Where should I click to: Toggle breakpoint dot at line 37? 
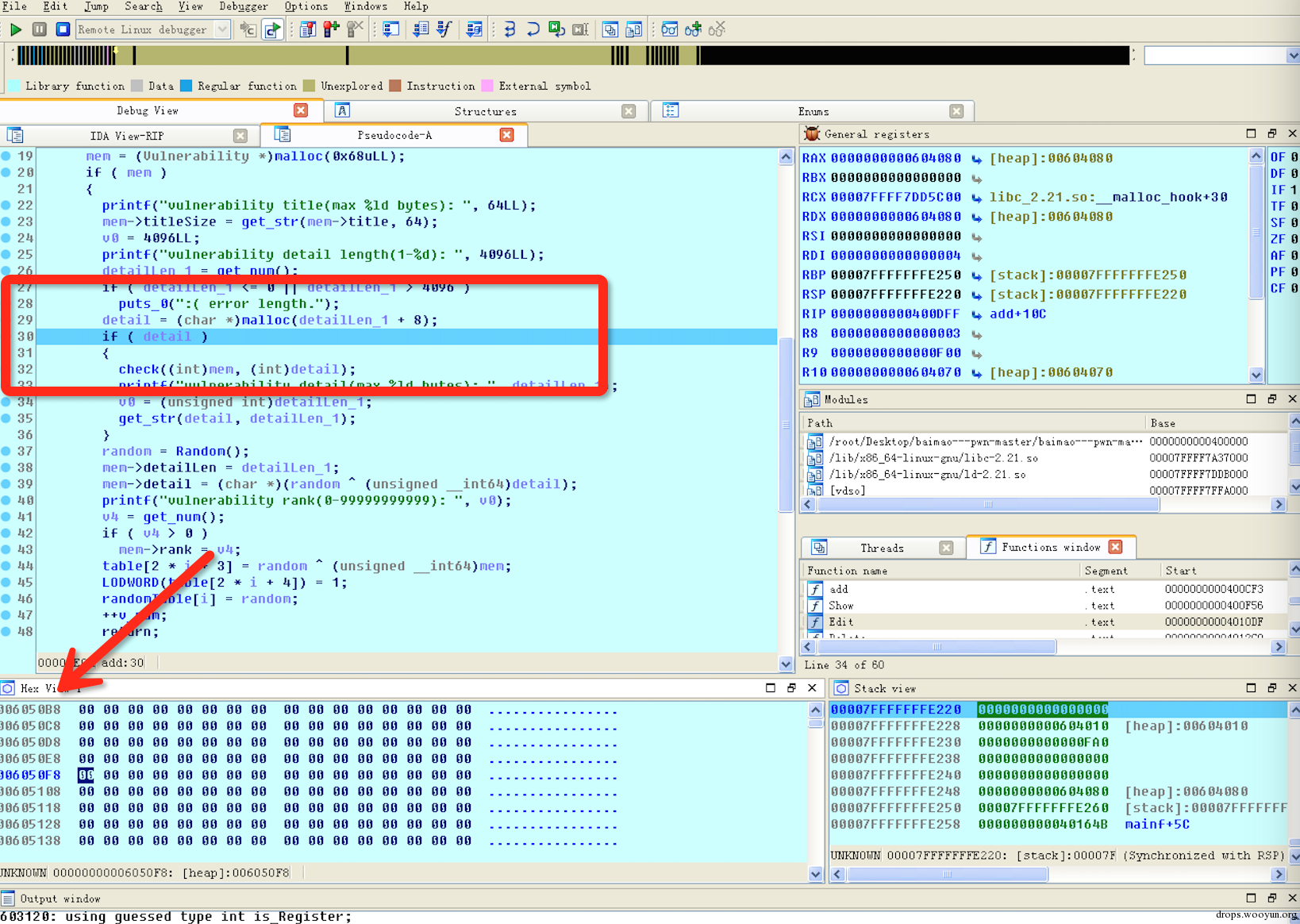[6, 451]
